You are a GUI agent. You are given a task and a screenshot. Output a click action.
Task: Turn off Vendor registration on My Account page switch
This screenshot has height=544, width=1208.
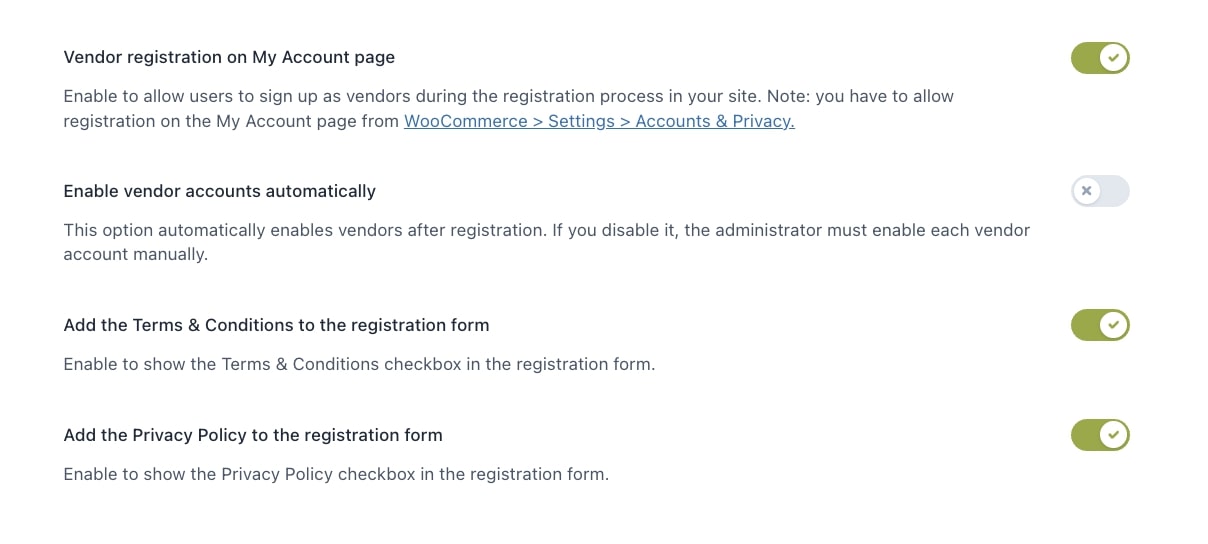click(1100, 58)
